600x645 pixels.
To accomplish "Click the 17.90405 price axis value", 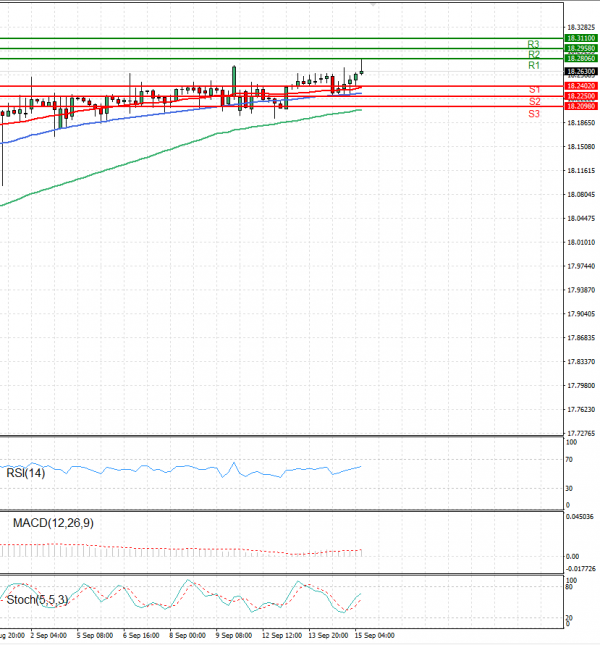I will (581, 314).
